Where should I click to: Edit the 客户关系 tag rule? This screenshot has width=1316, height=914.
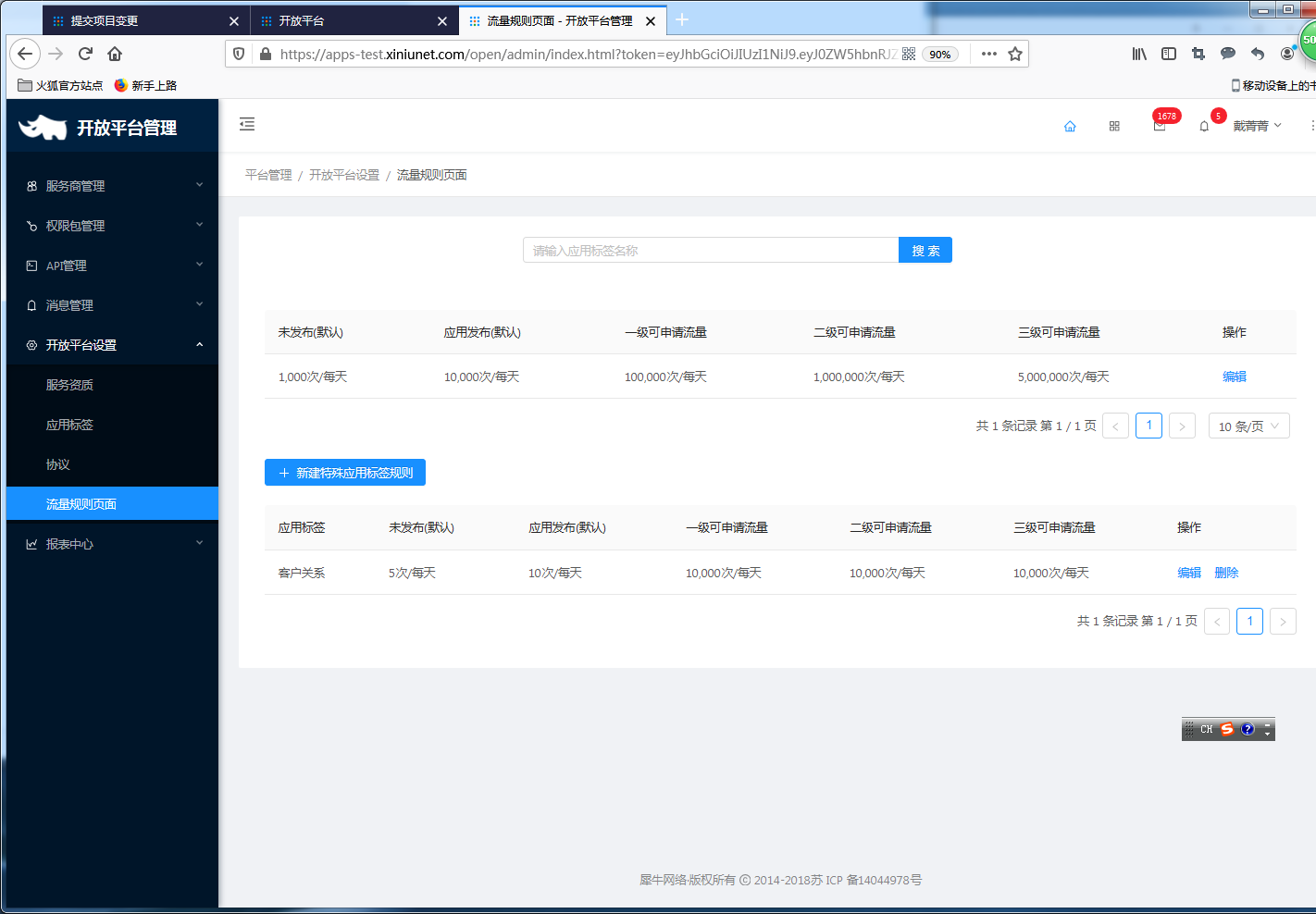click(1189, 573)
